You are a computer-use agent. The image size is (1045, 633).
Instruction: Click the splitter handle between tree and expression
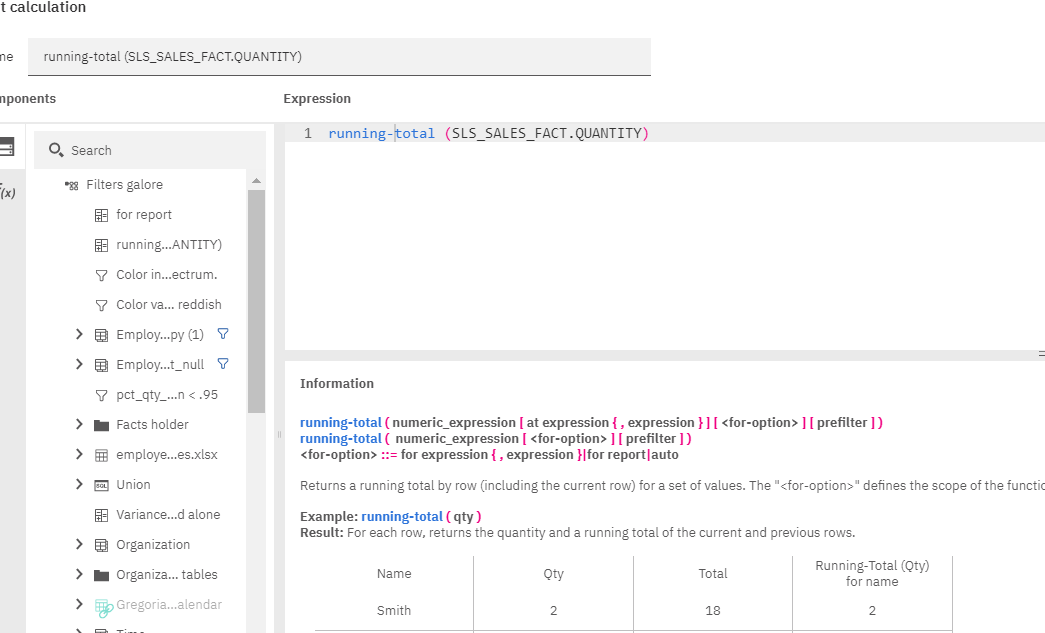[x=279, y=434]
